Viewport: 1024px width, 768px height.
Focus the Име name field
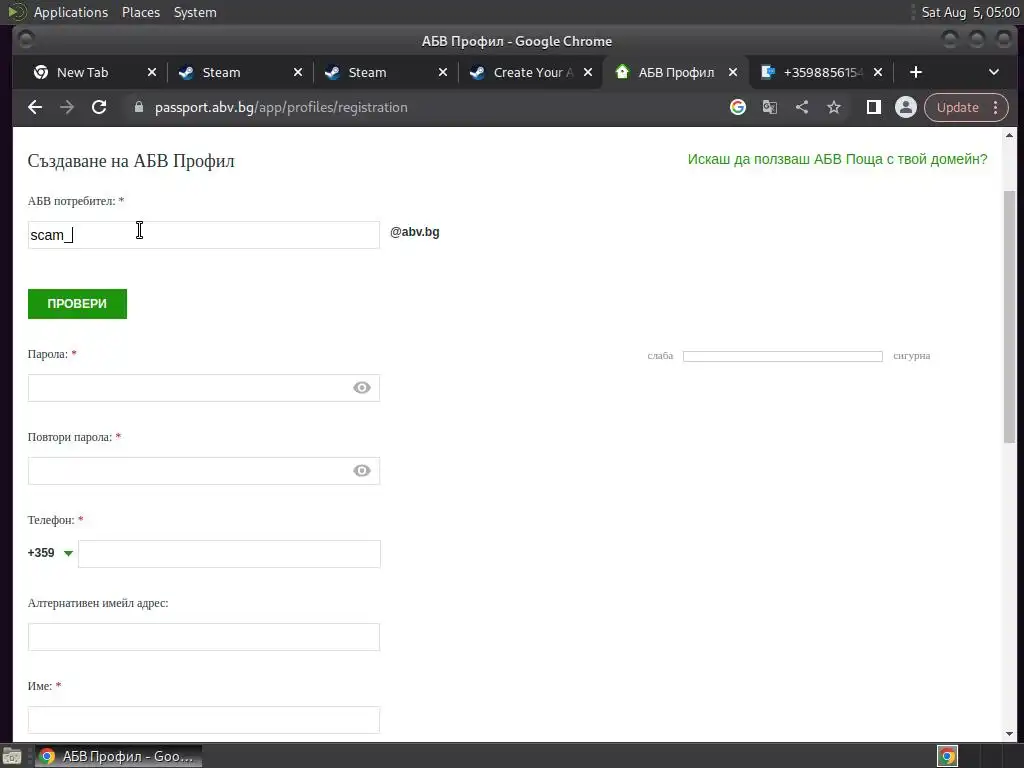pos(204,720)
